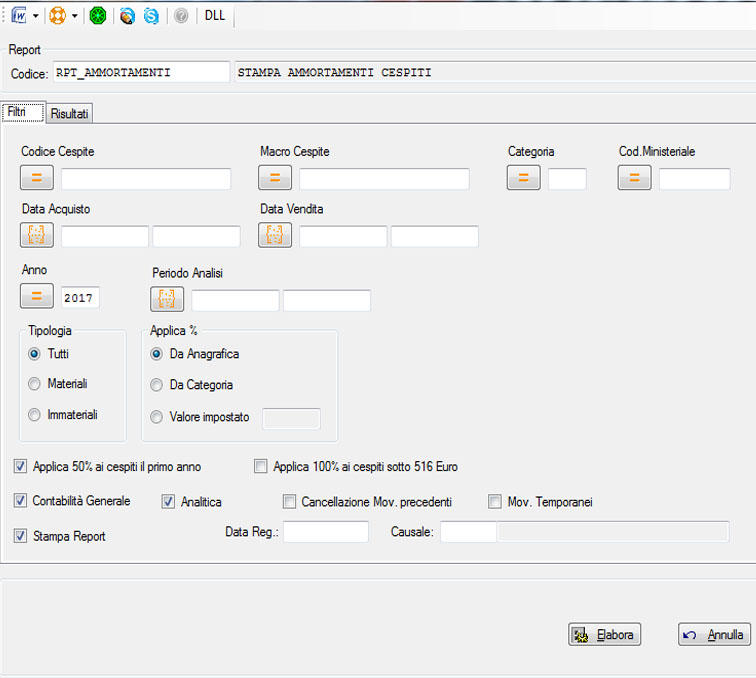Uncheck Applica 50% ai cespiti il primo anno
The height and width of the screenshot is (678, 756).
pos(20,466)
